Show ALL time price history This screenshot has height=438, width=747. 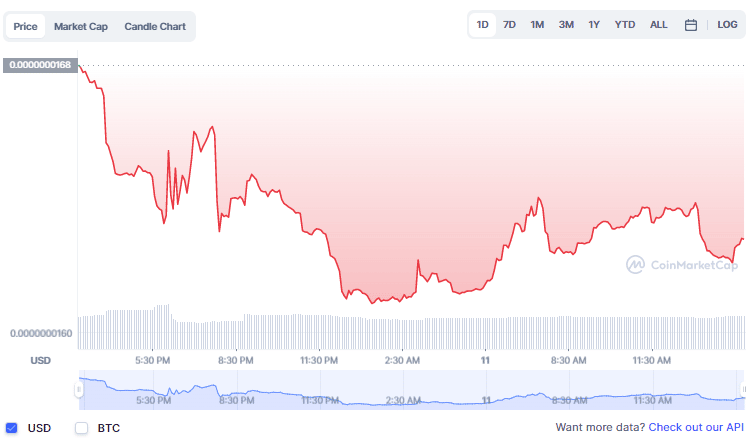(659, 25)
